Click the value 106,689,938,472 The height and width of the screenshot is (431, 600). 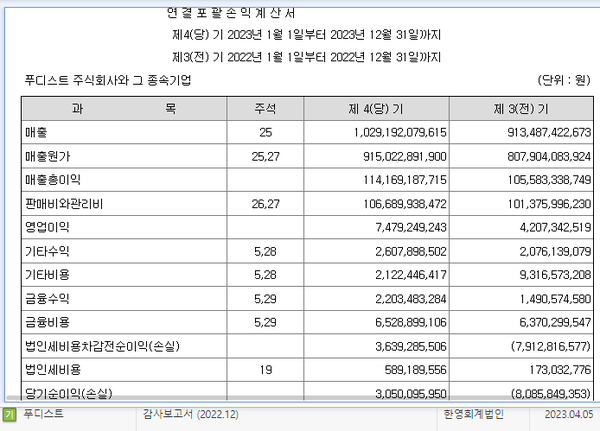pyautogui.click(x=405, y=204)
